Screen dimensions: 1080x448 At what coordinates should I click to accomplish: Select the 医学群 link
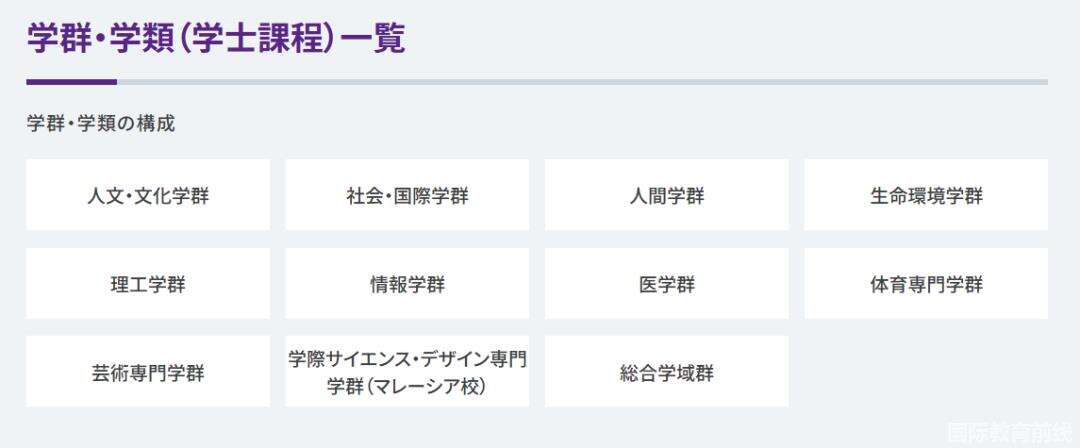(x=666, y=284)
